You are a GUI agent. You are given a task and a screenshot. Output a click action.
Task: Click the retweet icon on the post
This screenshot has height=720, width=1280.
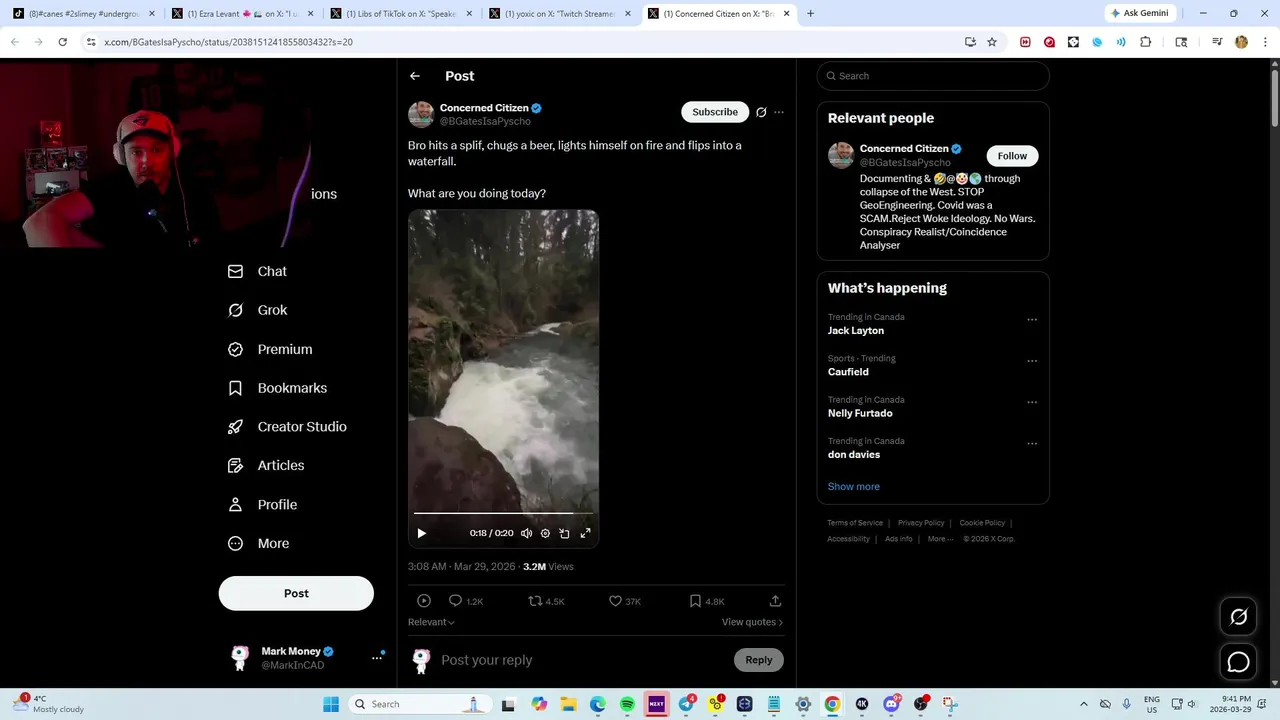click(x=535, y=601)
